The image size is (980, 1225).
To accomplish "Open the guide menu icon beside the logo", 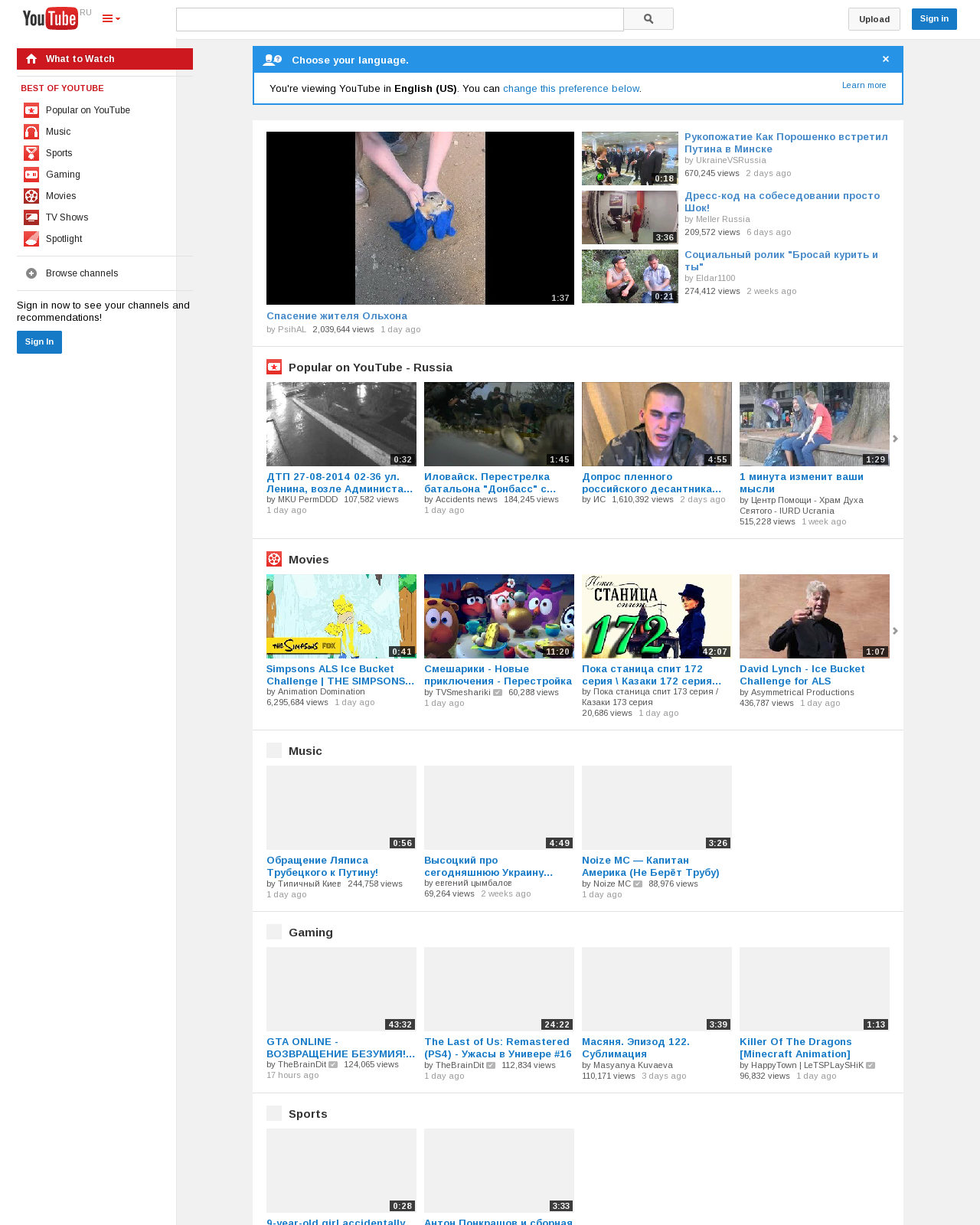I will [111, 18].
